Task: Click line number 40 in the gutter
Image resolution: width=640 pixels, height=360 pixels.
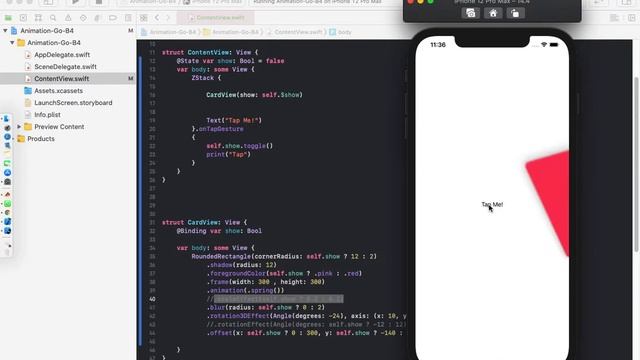Action: click(152, 299)
